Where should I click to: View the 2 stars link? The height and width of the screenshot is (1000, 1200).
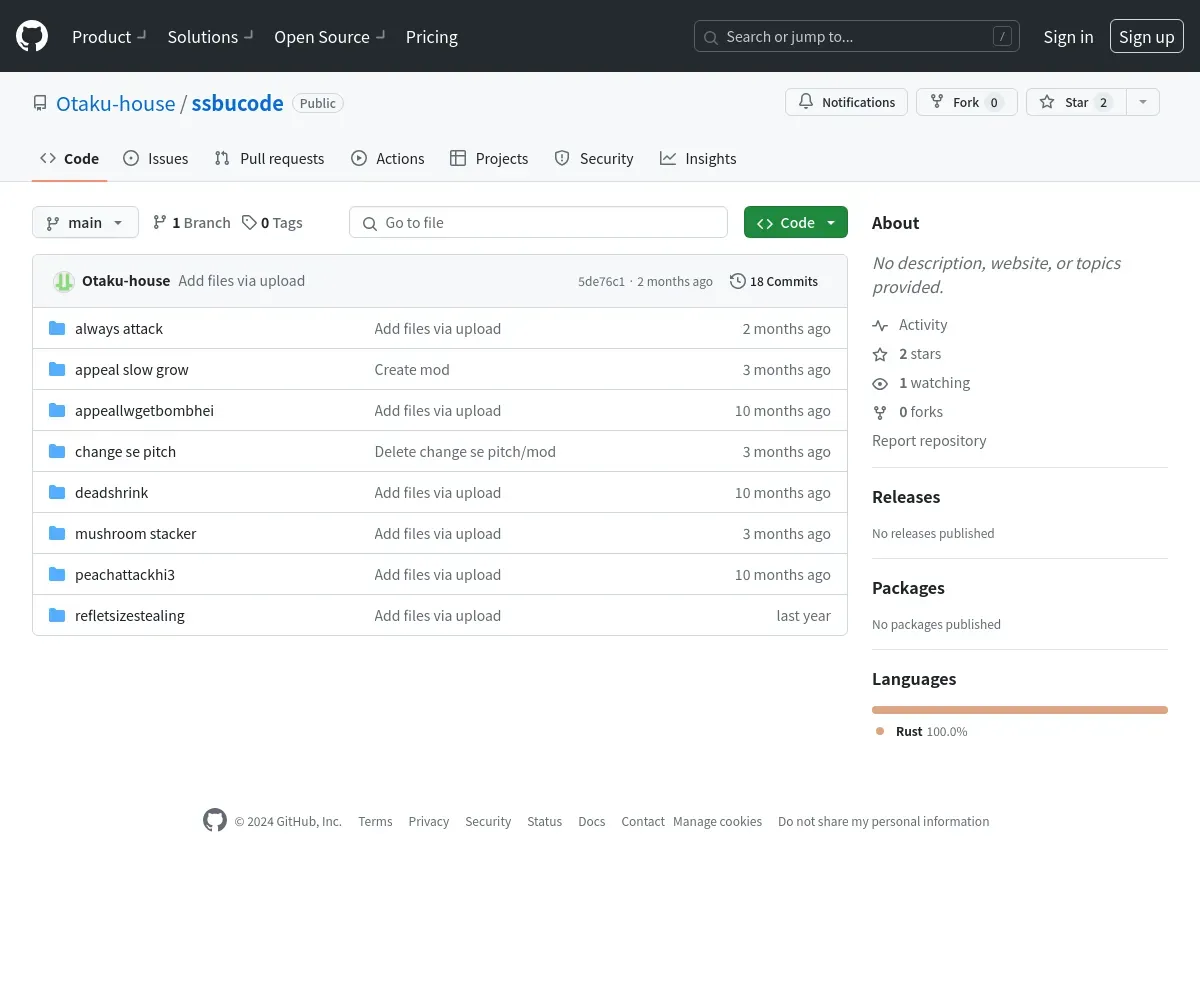pyautogui.click(x=906, y=353)
